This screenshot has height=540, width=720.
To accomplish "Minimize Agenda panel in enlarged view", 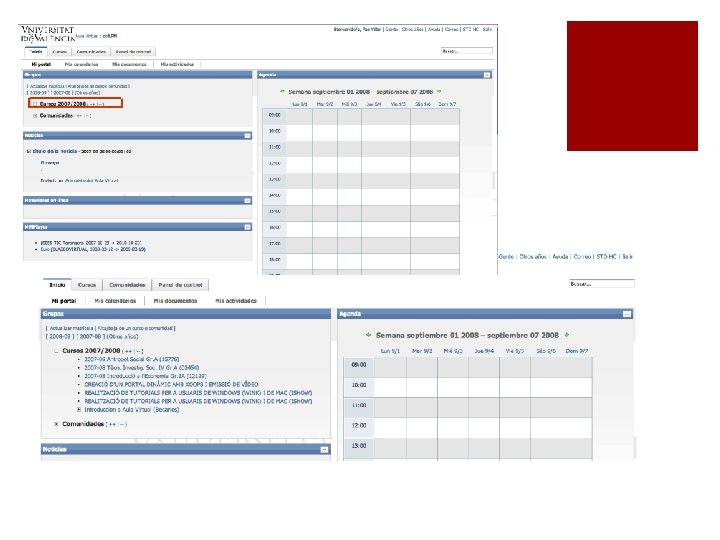I will click(x=627, y=314).
